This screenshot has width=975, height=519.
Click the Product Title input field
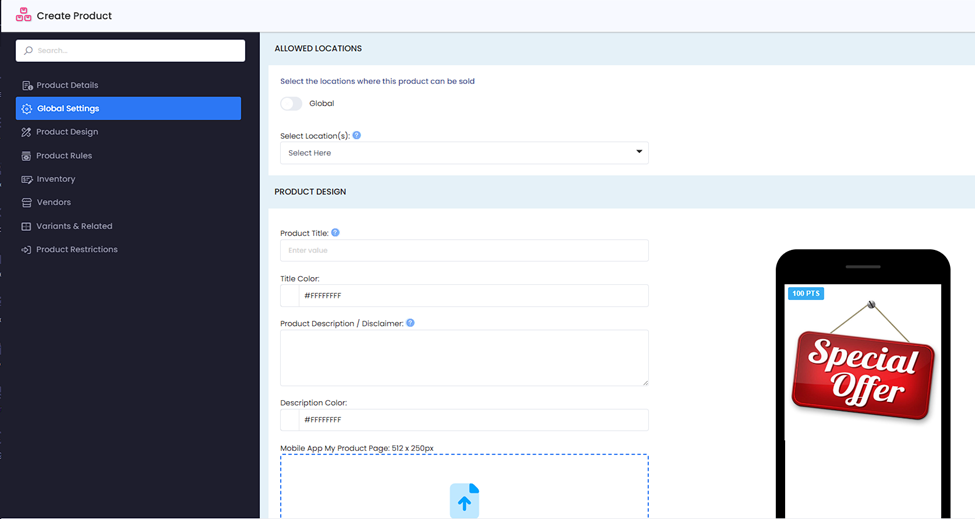coord(464,250)
